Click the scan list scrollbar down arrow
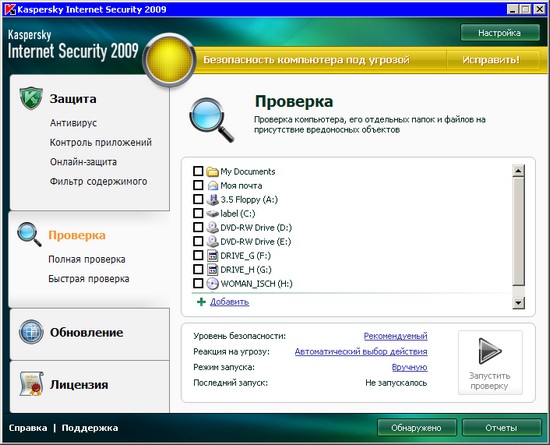This screenshot has width=550, height=445. click(x=518, y=303)
